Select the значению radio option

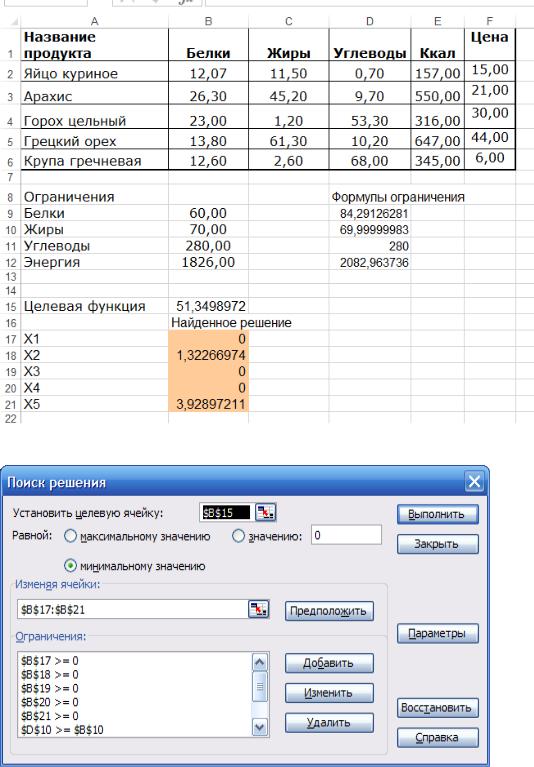pos(238,536)
